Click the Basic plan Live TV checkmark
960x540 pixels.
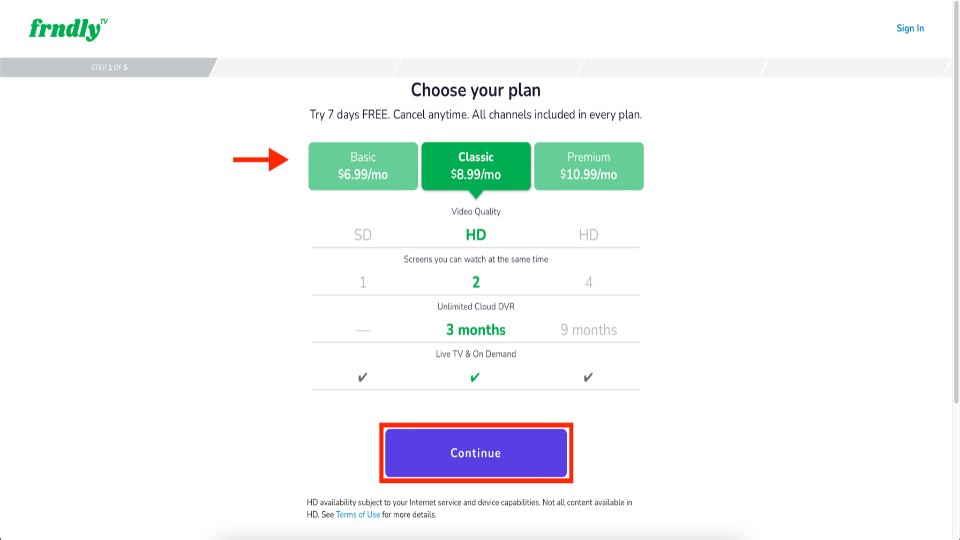click(362, 377)
